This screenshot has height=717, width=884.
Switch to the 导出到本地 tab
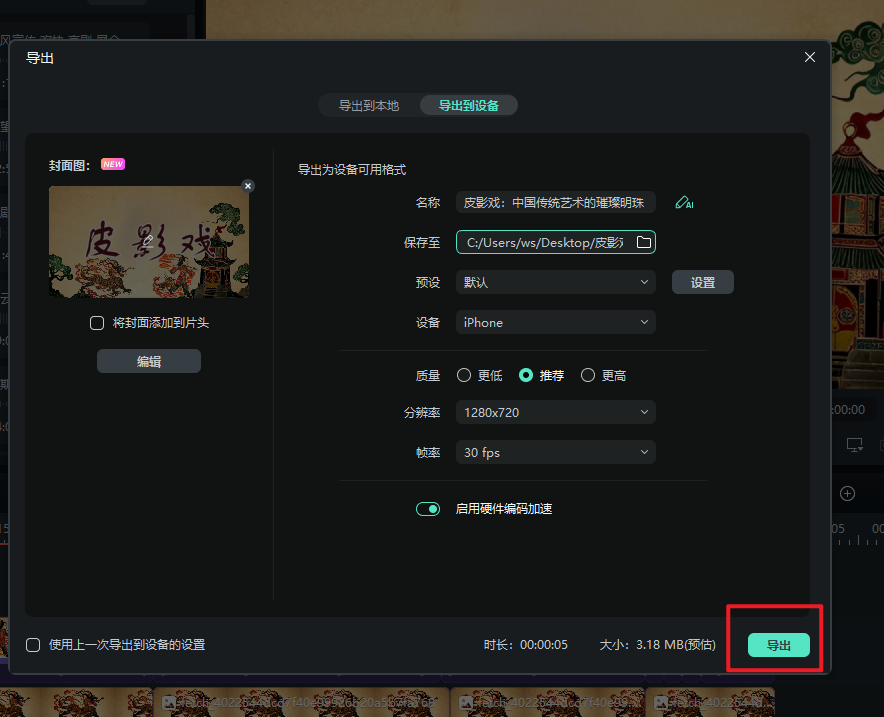click(369, 106)
